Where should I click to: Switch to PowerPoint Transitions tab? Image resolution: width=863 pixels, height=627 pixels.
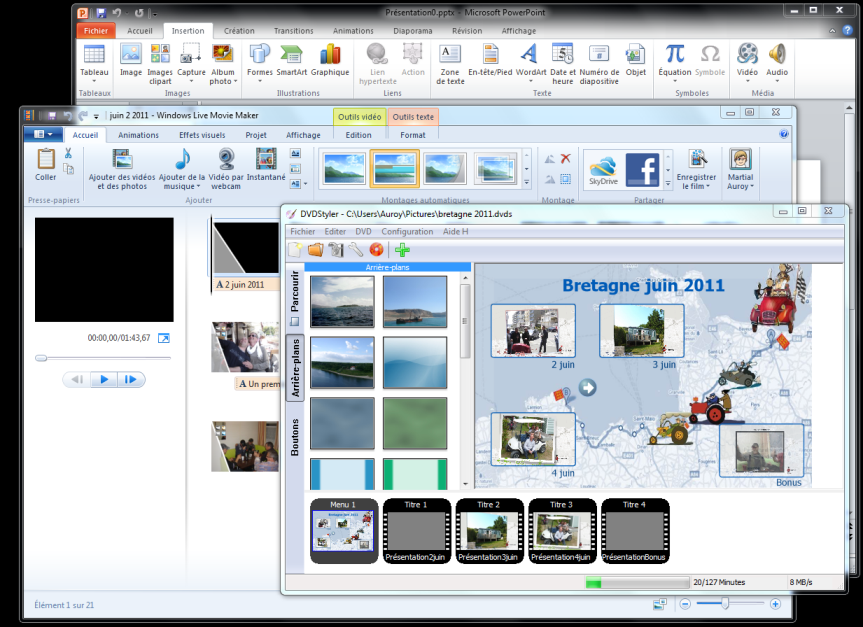(293, 31)
